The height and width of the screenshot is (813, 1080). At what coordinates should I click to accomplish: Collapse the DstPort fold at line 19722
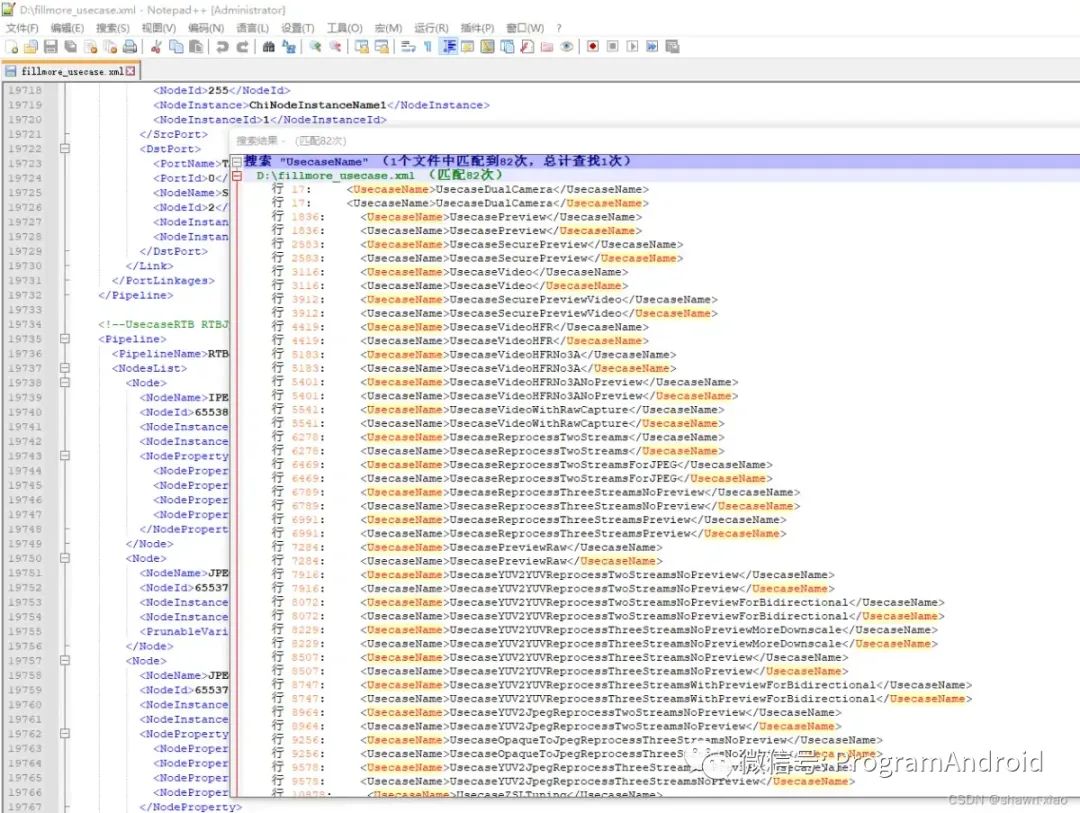pos(65,148)
